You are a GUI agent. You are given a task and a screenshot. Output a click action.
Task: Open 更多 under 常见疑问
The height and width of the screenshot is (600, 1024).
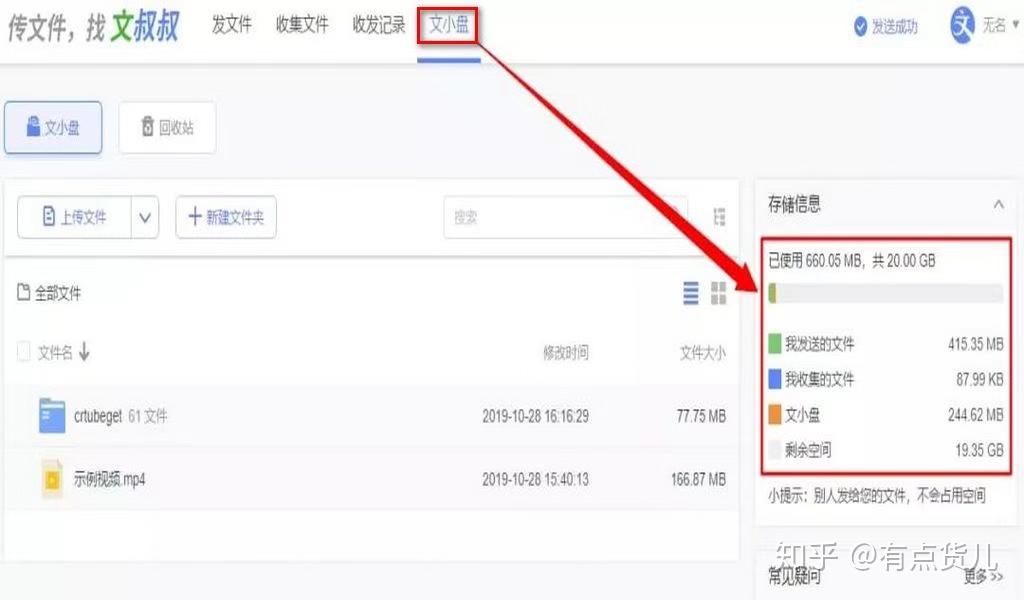point(984,576)
